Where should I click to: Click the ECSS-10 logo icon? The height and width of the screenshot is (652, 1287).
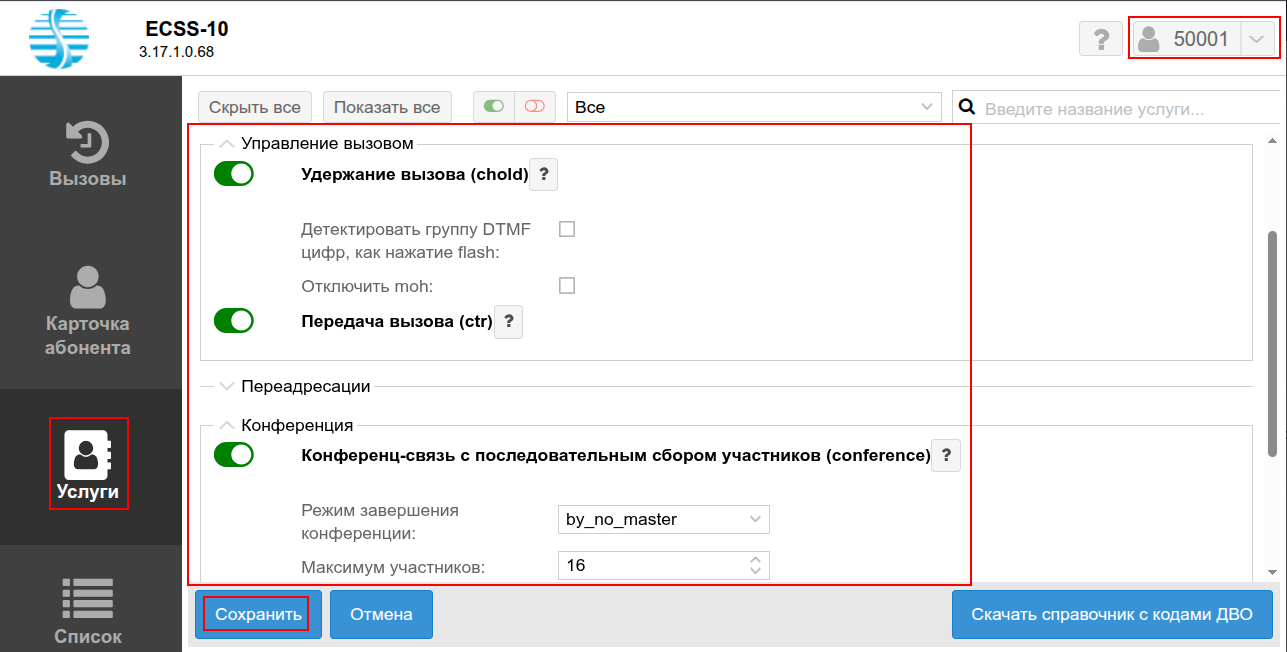coord(58,38)
